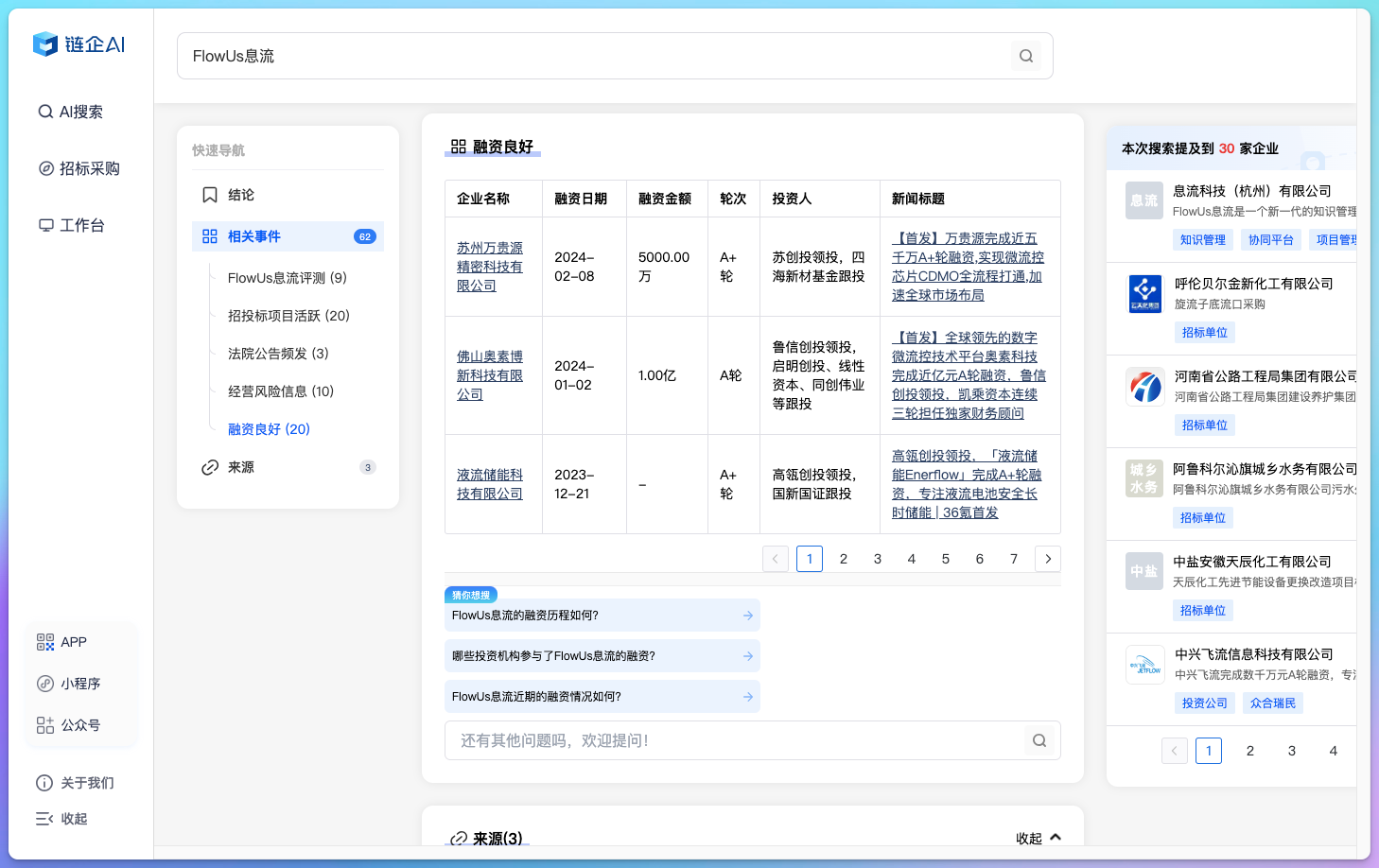Collapse the 来源(3) section with 收起
Screen dimensions: 1379x868
pos(1037,838)
